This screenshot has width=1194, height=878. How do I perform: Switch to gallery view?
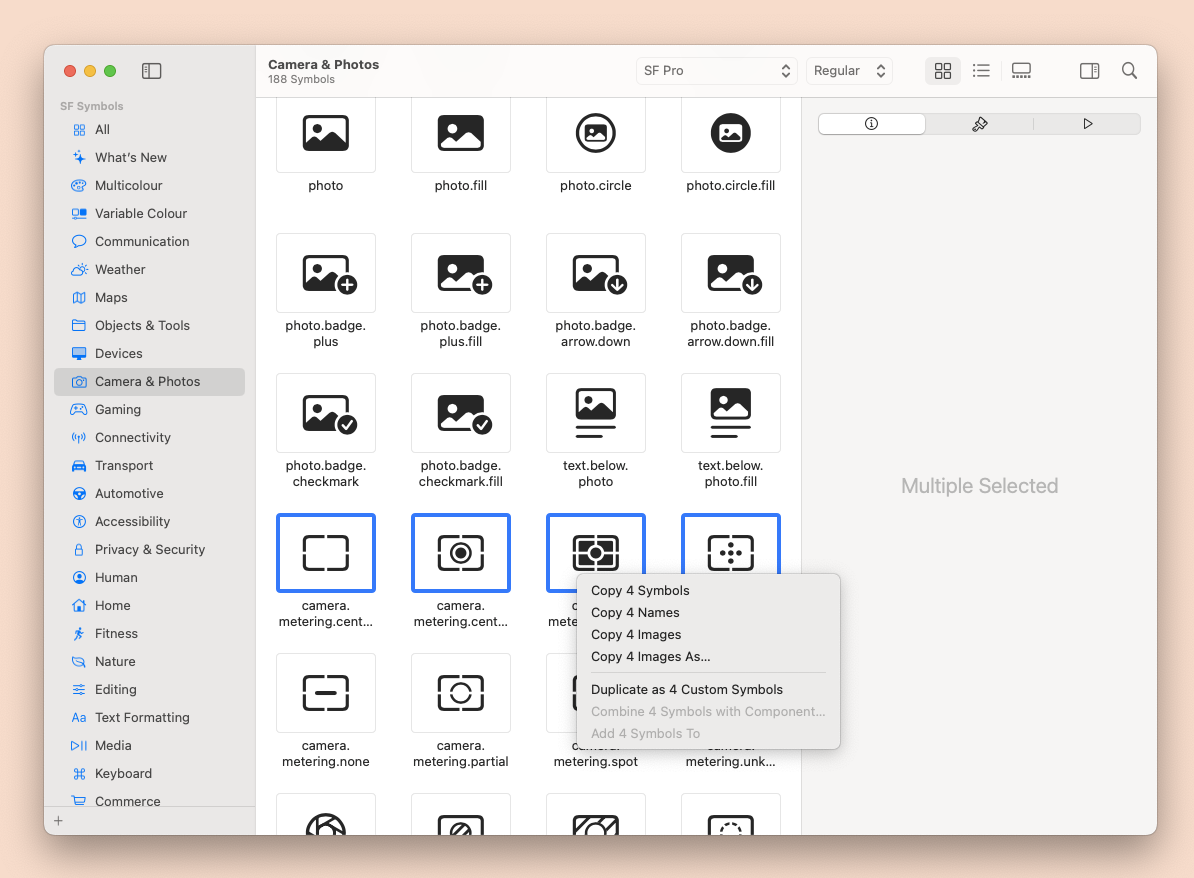(1021, 71)
